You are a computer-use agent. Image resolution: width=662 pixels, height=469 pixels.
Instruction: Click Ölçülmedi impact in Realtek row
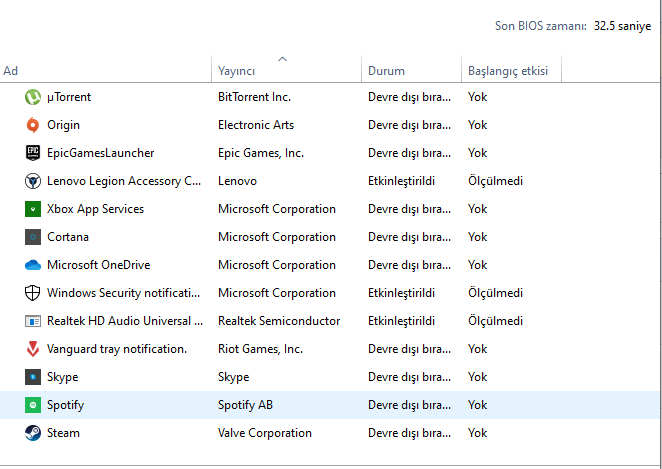[495, 321]
